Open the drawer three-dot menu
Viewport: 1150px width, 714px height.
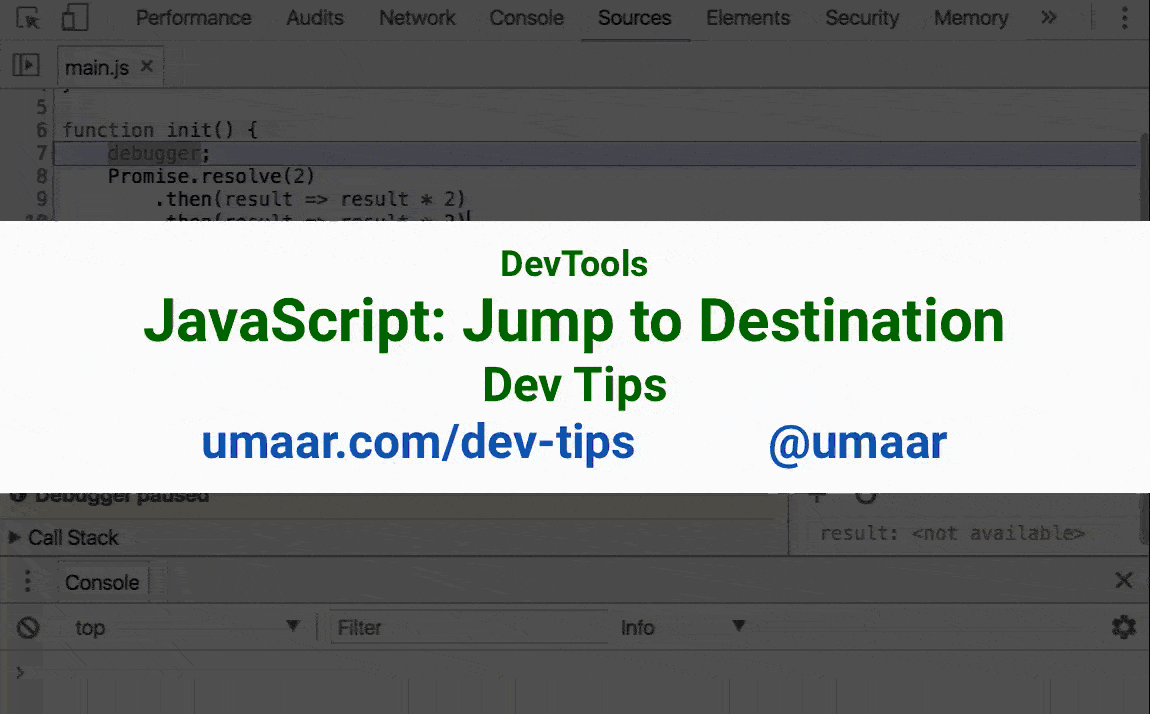pyautogui.click(x=28, y=581)
